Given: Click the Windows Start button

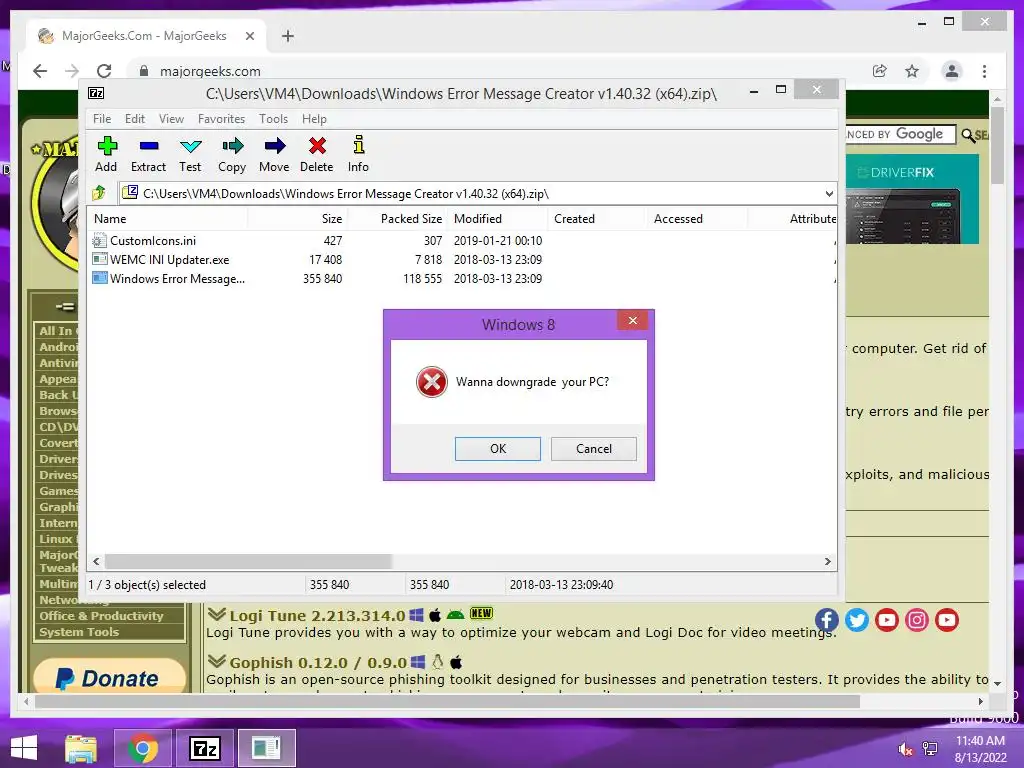Looking at the screenshot, I should (24, 748).
